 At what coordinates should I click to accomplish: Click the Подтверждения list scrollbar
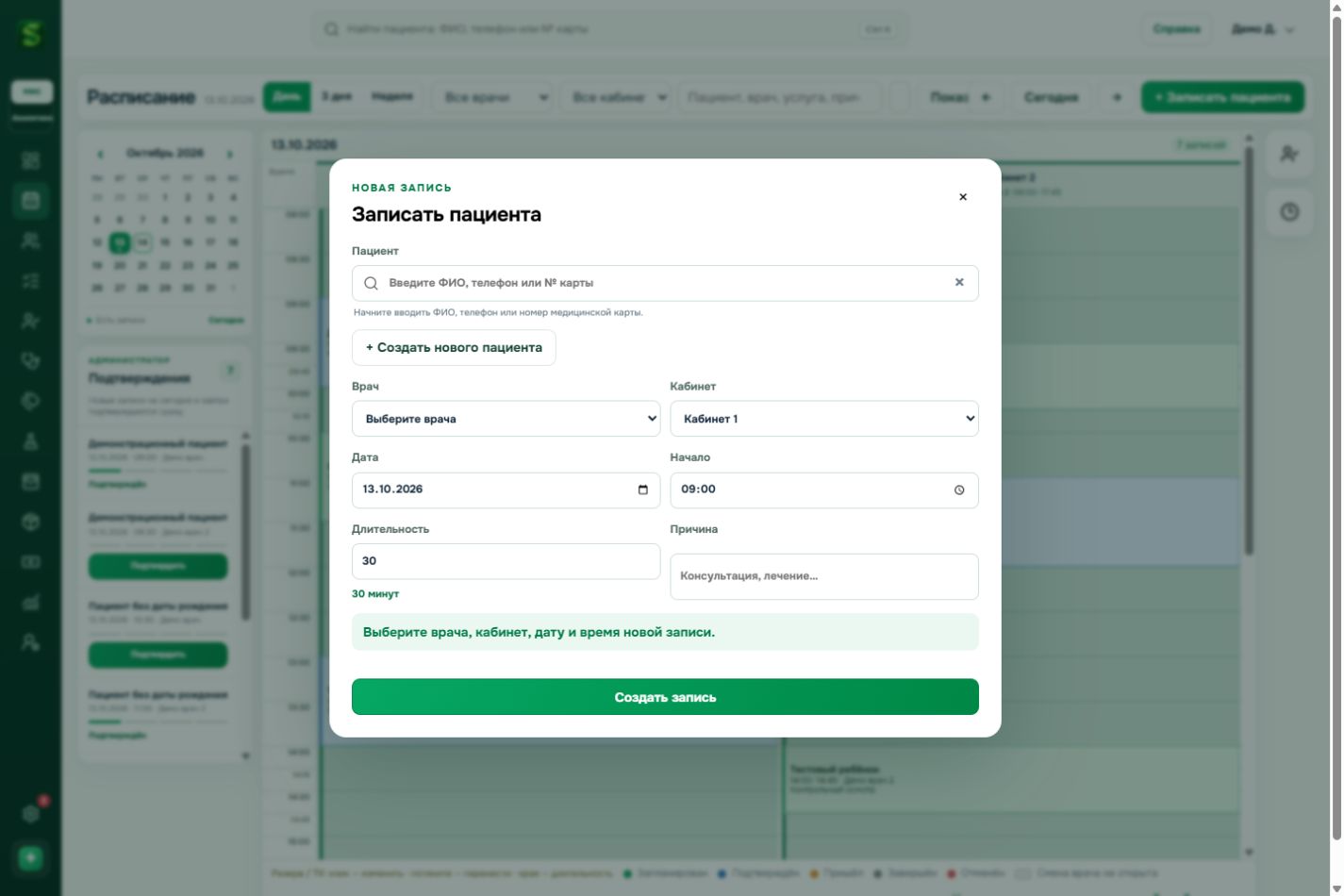pos(246,532)
